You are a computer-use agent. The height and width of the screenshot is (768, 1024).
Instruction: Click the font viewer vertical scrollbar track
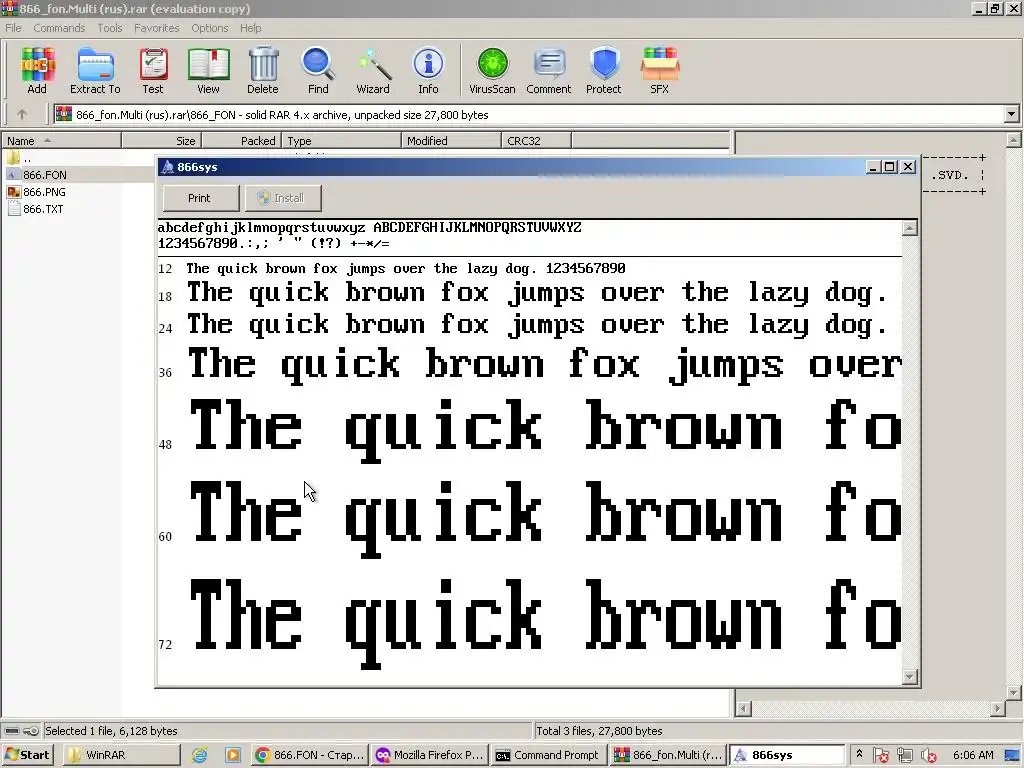coord(910,452)
